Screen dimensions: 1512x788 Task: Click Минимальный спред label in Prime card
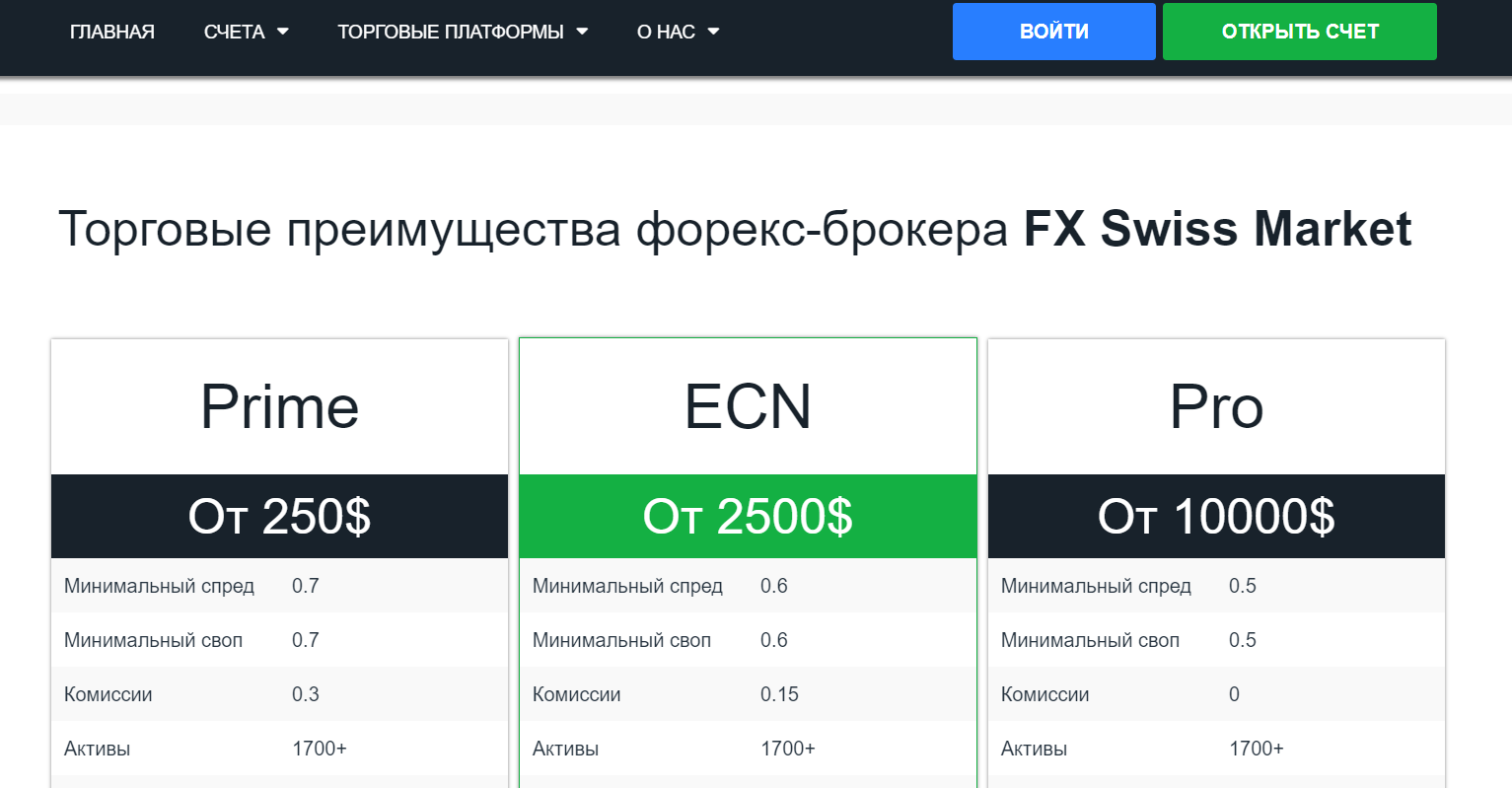tap(159, 586)
